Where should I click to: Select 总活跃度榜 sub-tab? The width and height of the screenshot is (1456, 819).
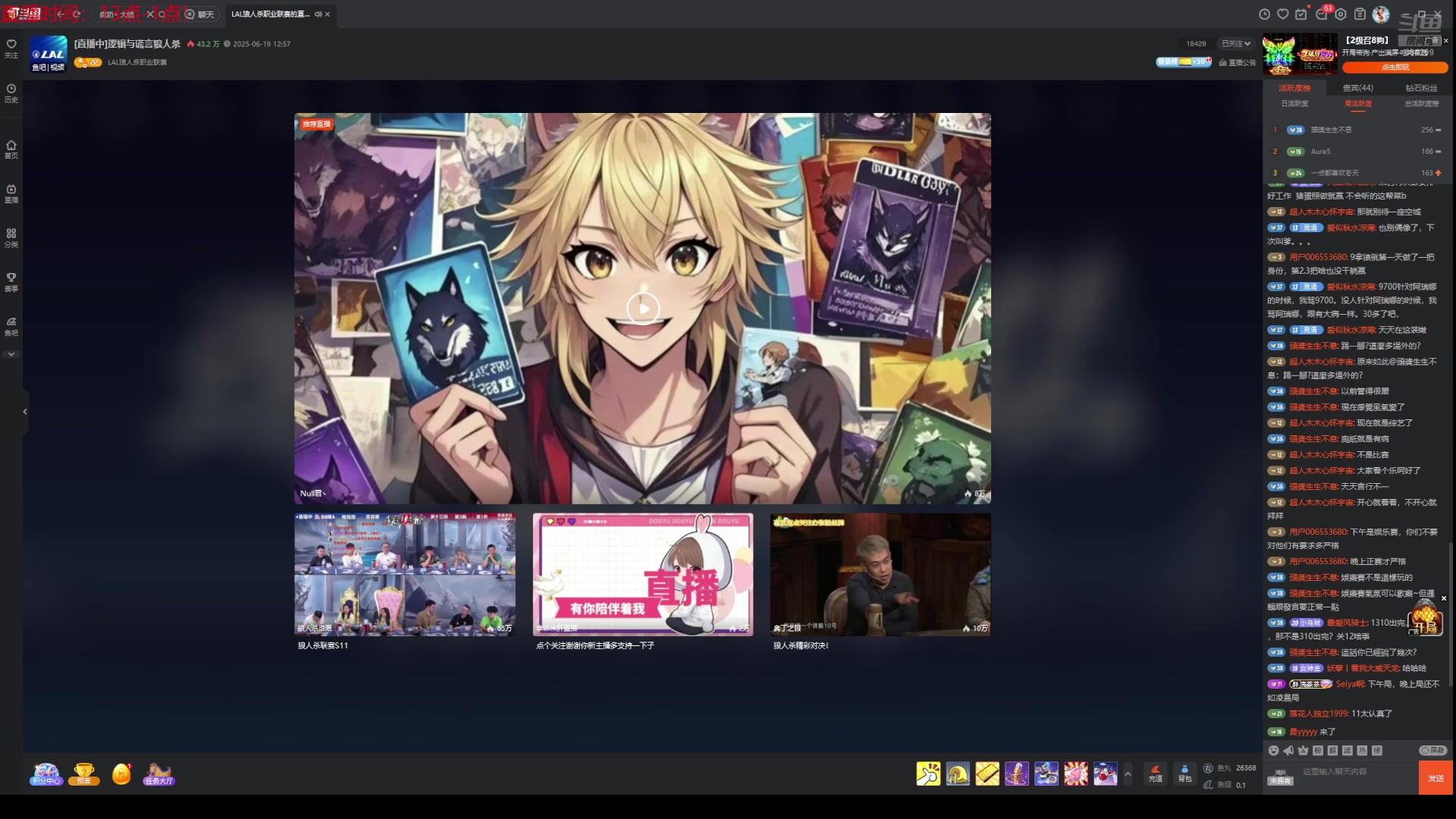tap(1421, 104)
